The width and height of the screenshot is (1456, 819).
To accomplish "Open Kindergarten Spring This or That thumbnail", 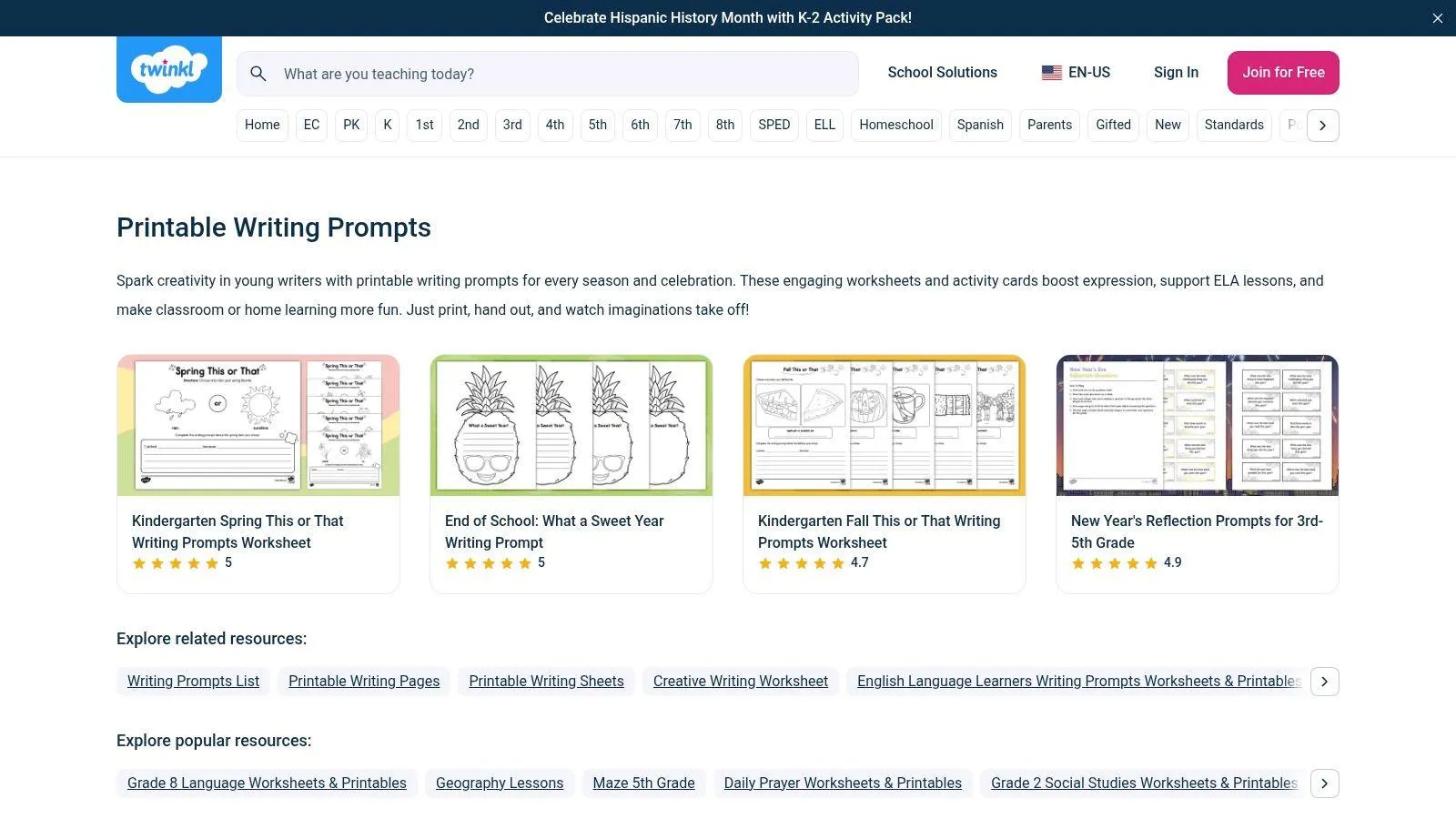I will (258, 425).
